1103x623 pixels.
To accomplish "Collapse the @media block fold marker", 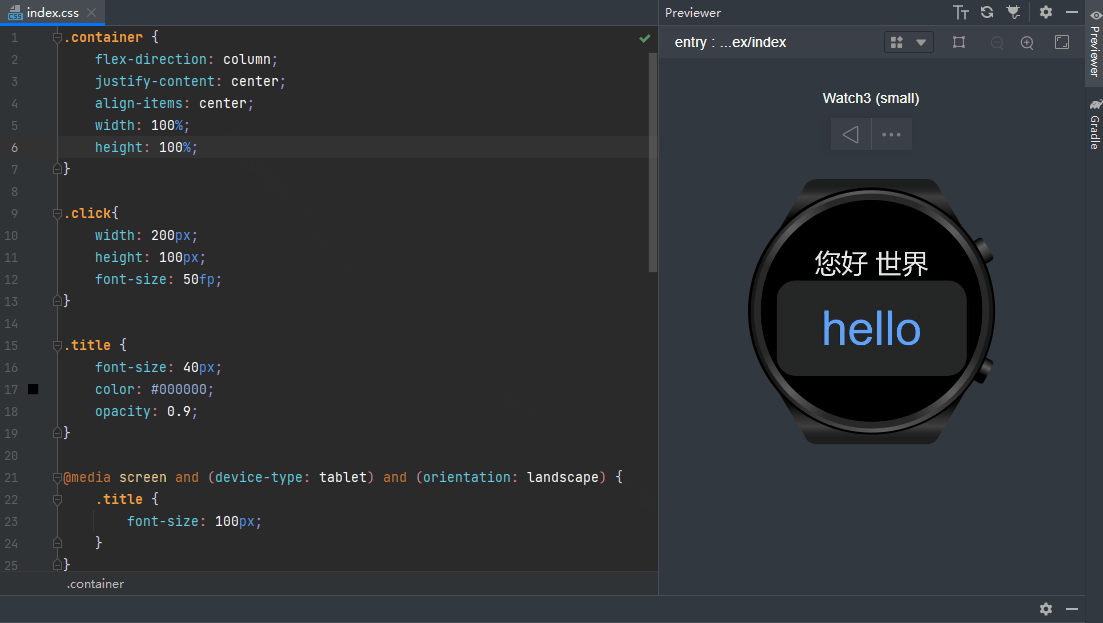I will coord(57,477).
